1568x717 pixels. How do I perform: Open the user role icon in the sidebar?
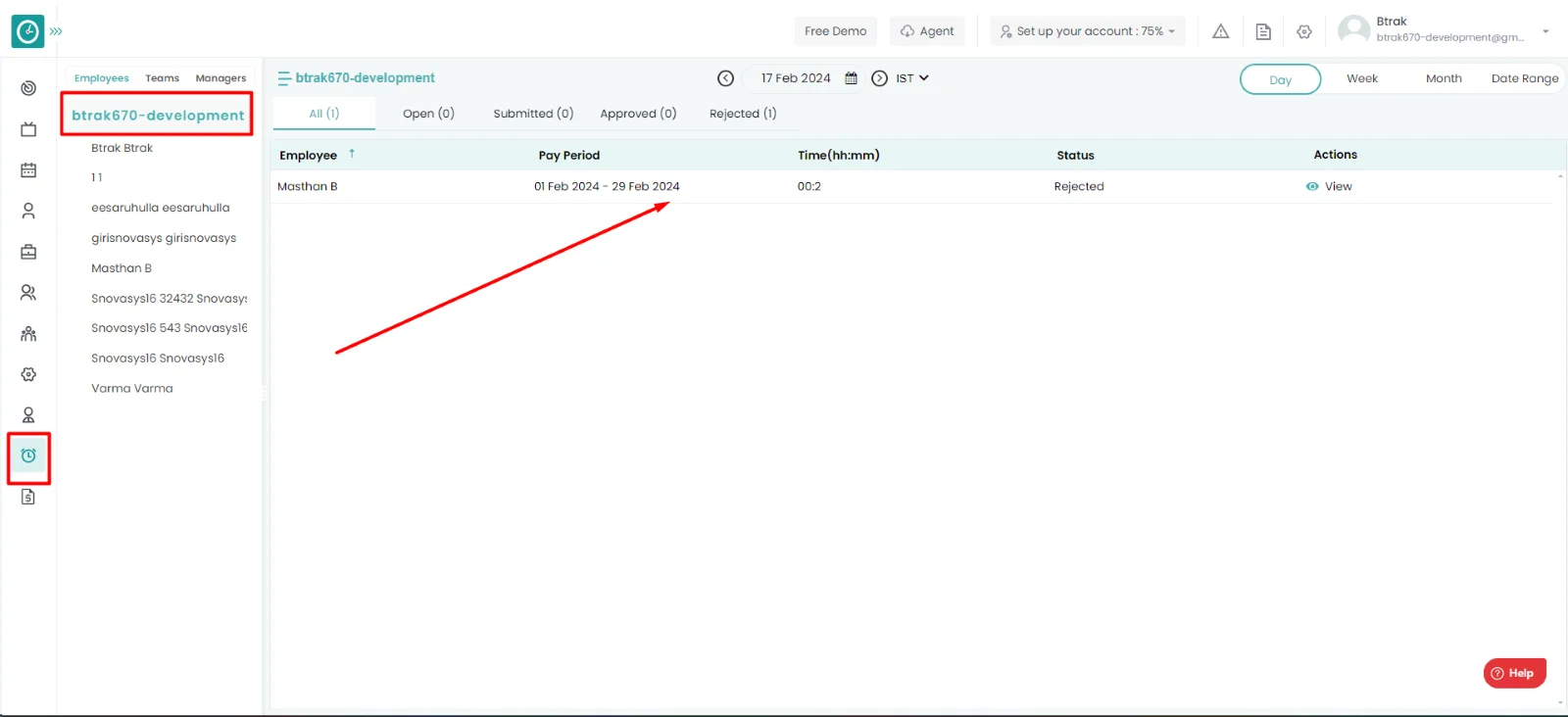pyautogui.click(x=28, y=415)
